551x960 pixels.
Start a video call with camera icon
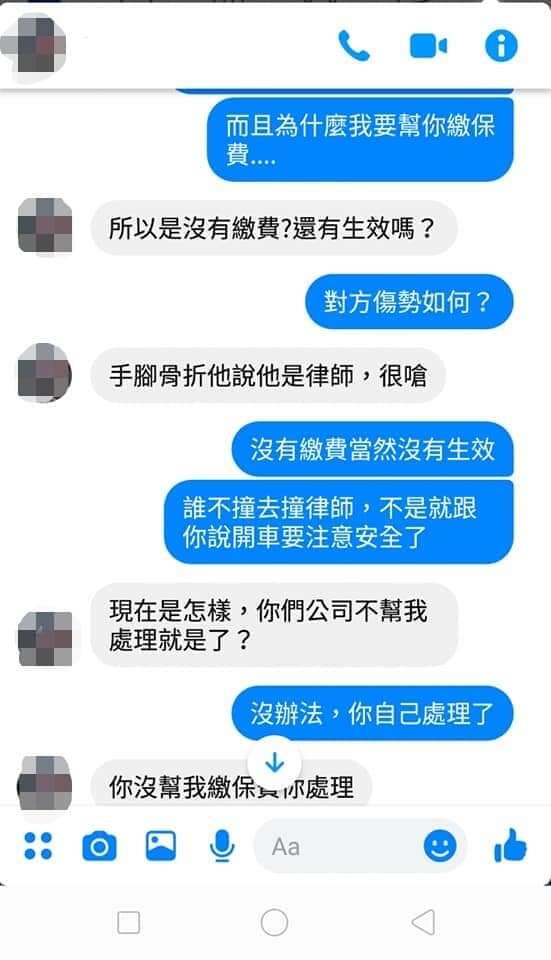(428, 46)
